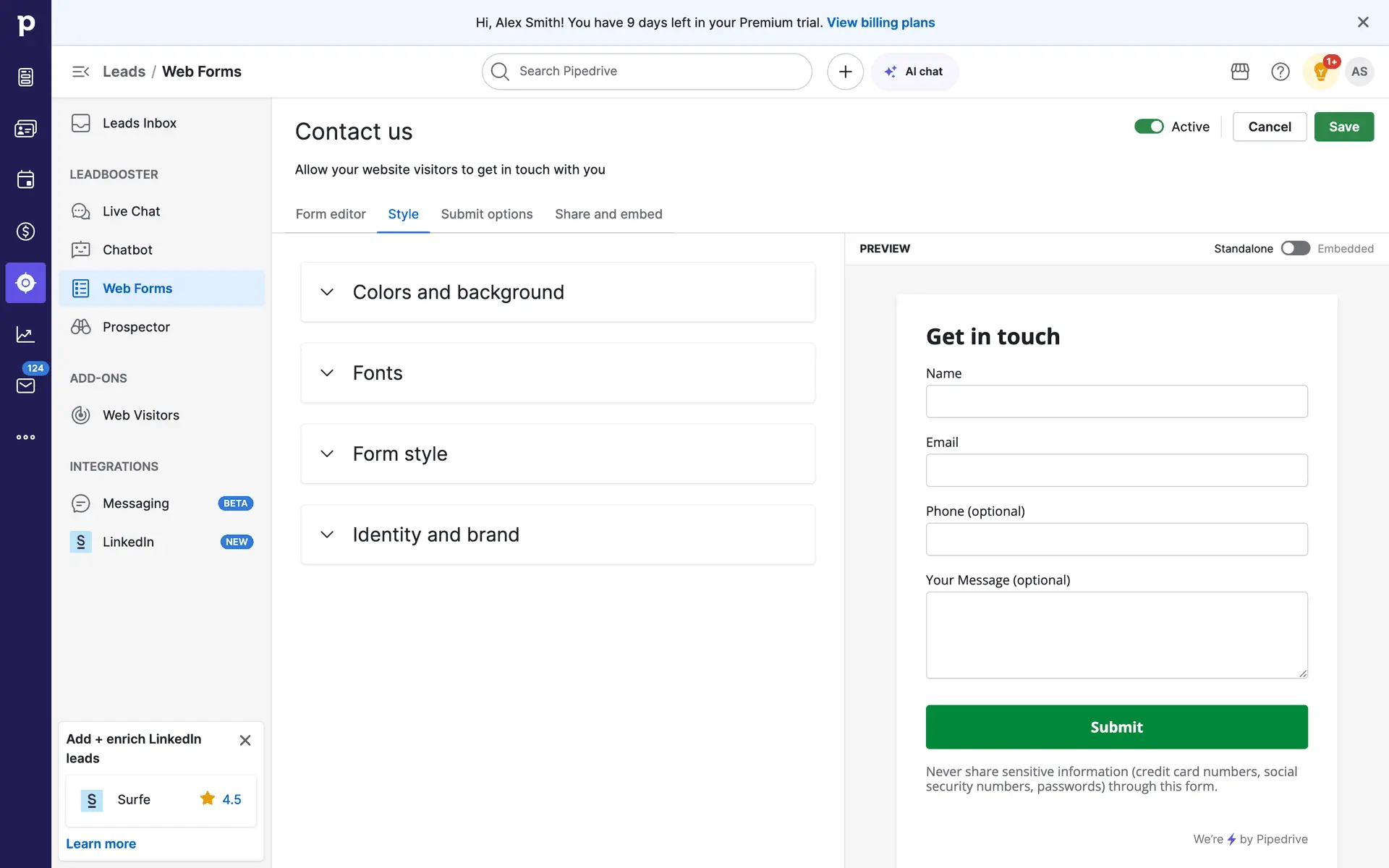The height and width of the screenshot is (868, 1389).
Task: Switch preview from Standalone to Embedded
Action: (1295, 248)
